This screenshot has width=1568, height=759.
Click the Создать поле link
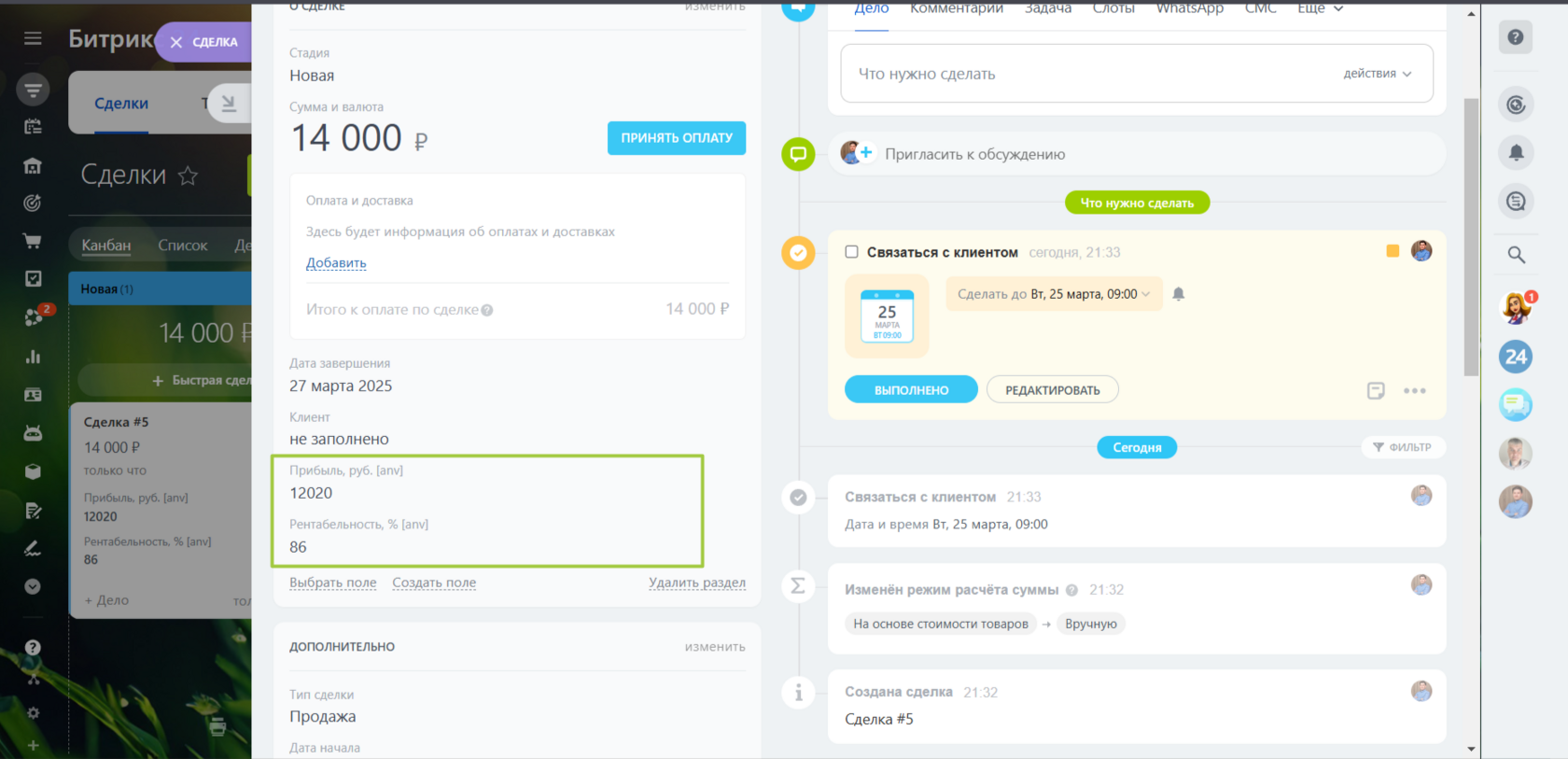pyautogui.click(x=434, y=583)
